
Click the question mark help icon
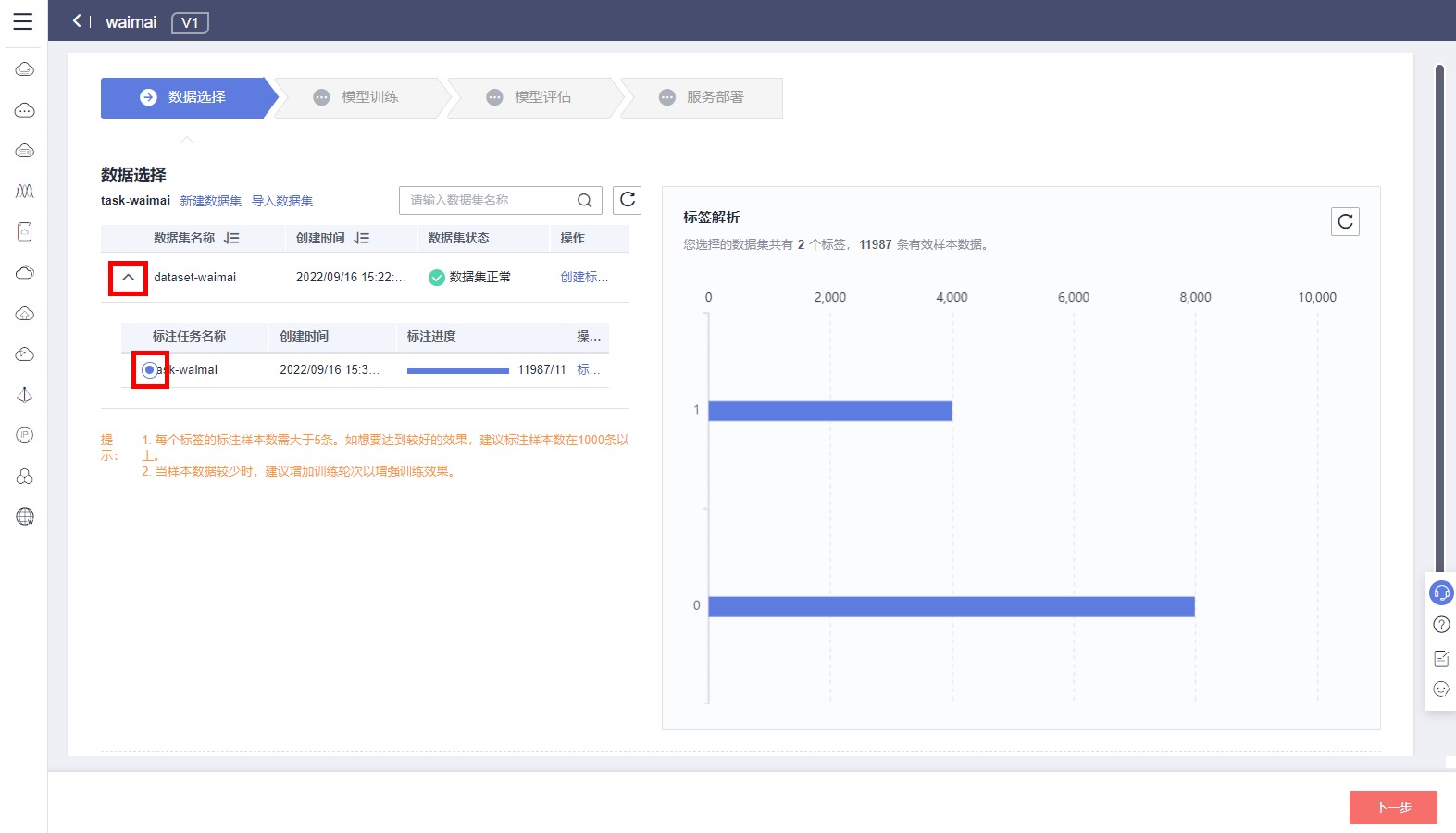point(1440,625)
